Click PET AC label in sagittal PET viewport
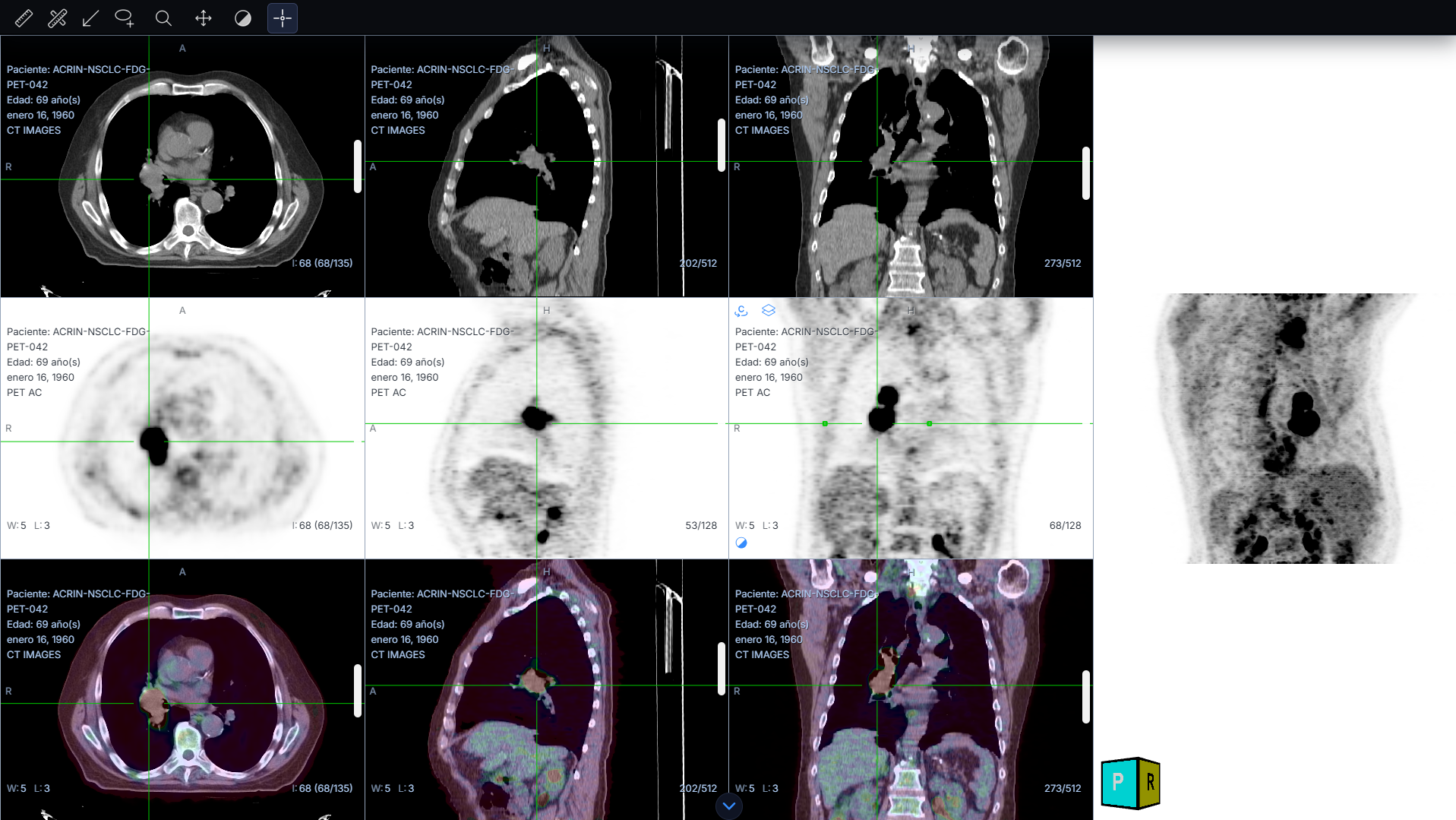Viewport: 1456px width, 820px height. (388, 392)
